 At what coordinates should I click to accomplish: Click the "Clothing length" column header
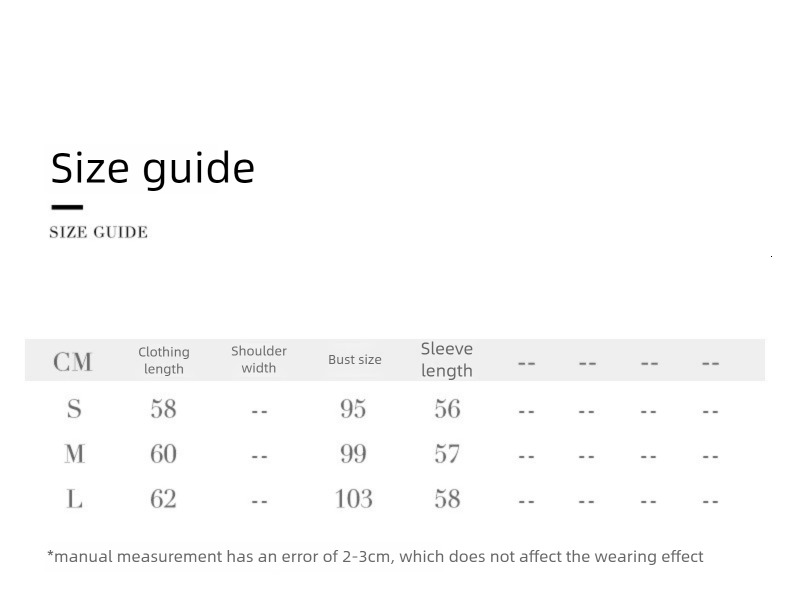(164, 360)
